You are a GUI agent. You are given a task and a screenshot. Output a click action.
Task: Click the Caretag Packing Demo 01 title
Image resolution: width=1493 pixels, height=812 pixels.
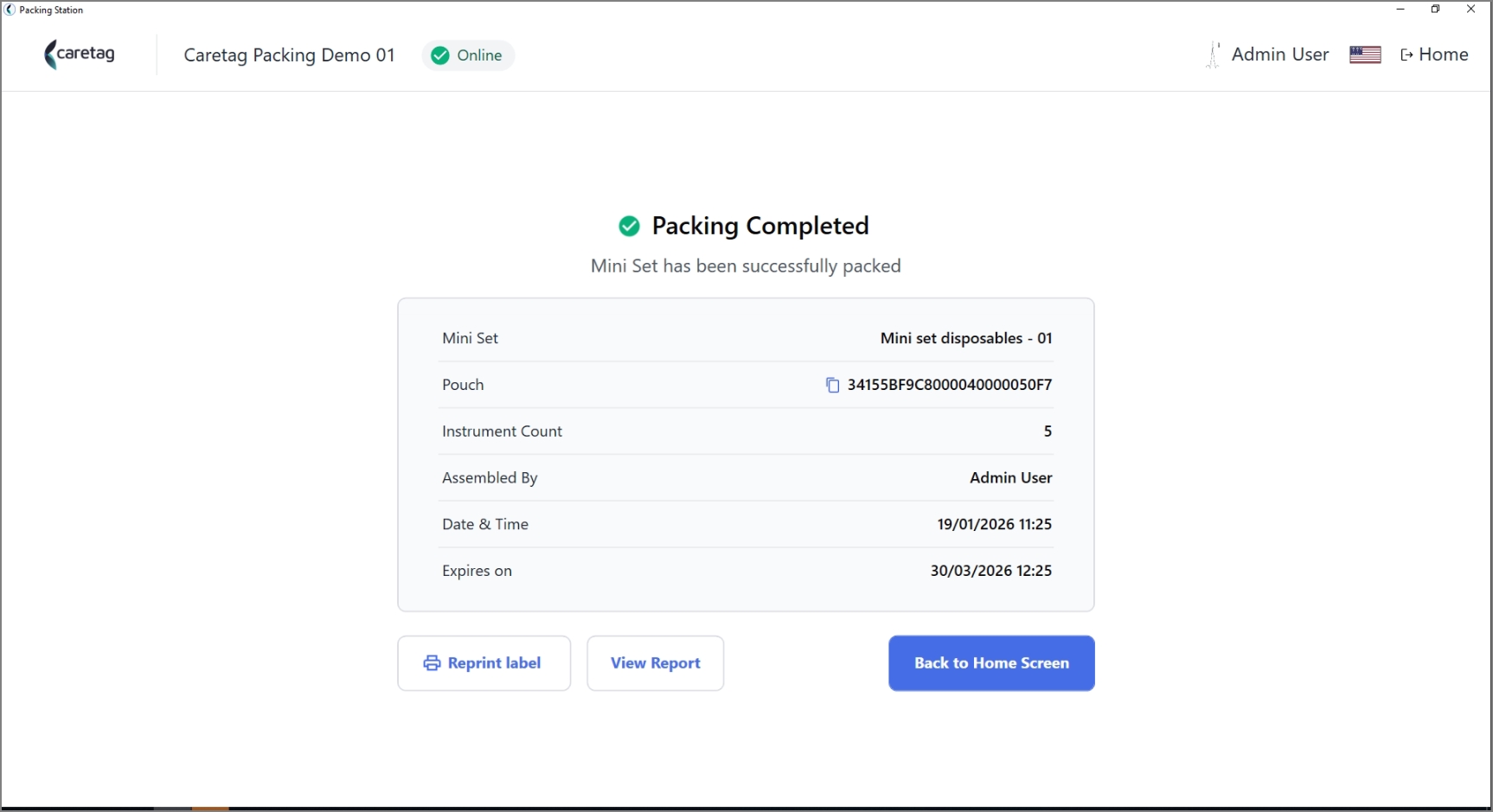click(x=289, y=55)
